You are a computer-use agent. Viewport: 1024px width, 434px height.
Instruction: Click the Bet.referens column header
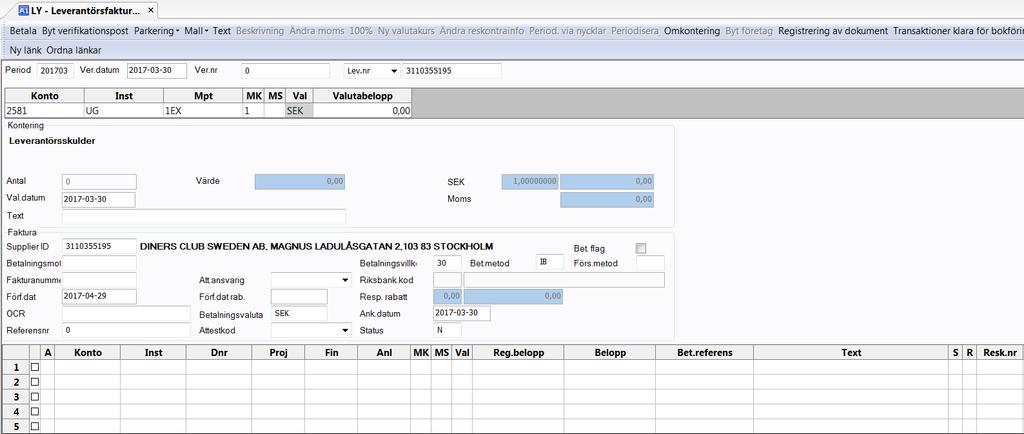point(705,352)
